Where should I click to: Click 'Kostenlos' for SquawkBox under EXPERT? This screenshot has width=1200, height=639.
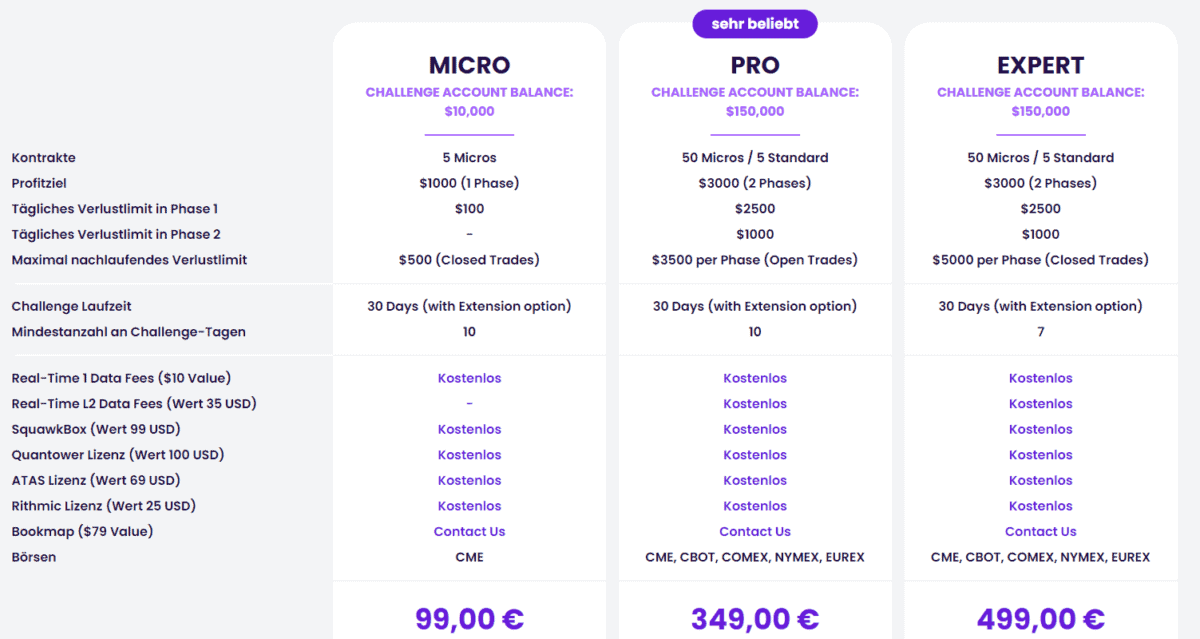pos(1040,429)
